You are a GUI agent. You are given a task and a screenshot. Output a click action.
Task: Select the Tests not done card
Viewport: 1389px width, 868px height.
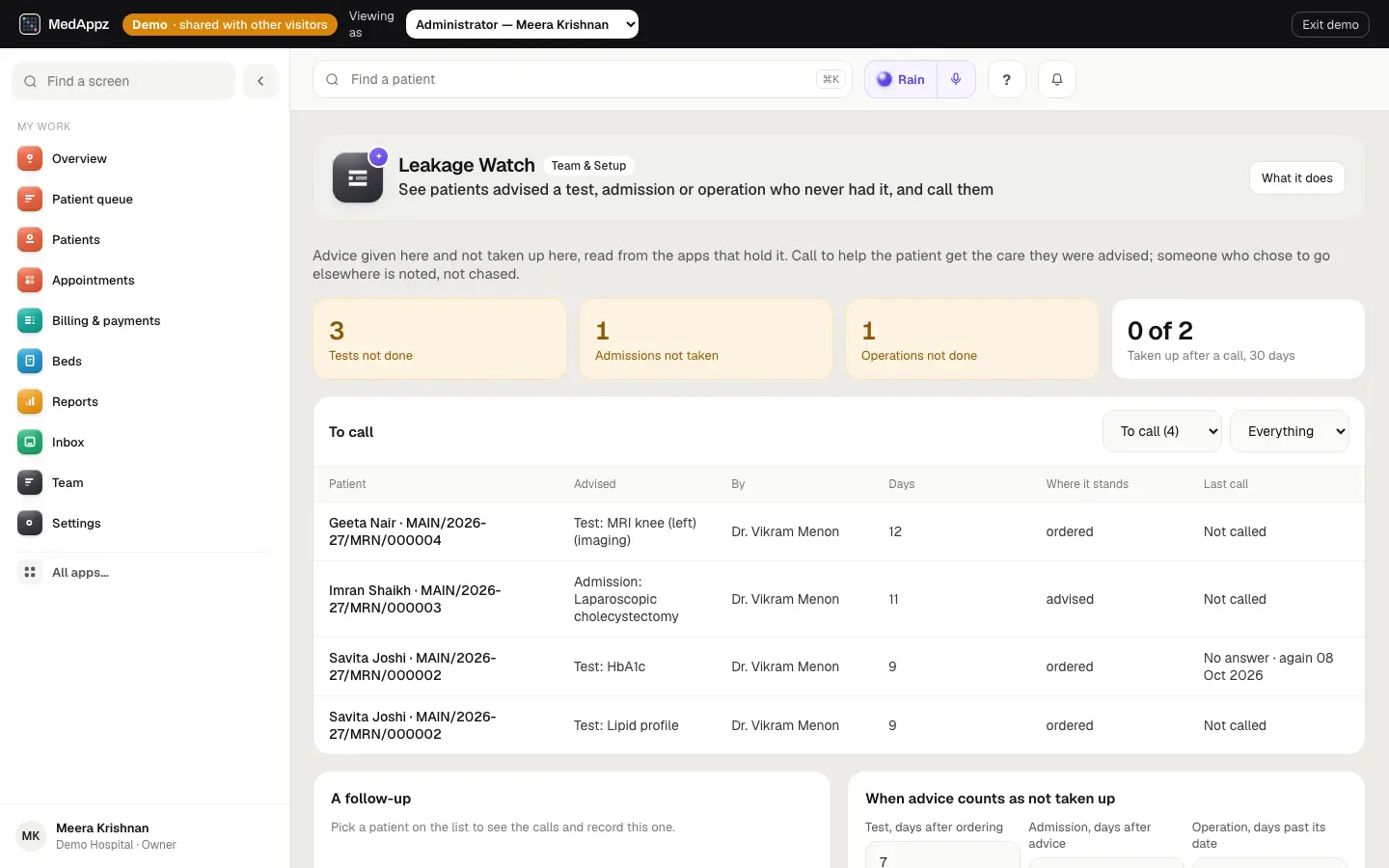pyautogui.click(x=440, y=339)
